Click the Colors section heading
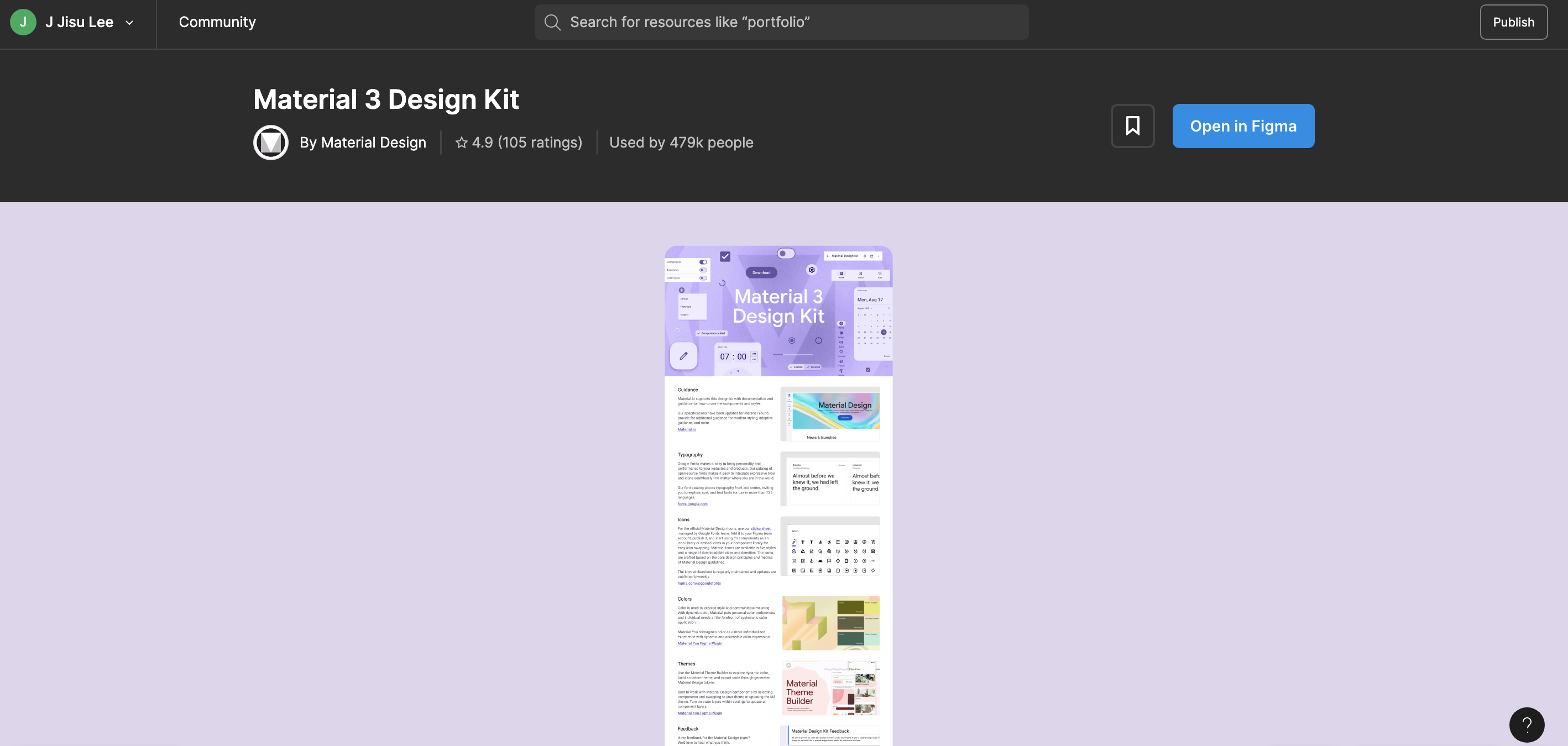 click(x=685, y=600)
